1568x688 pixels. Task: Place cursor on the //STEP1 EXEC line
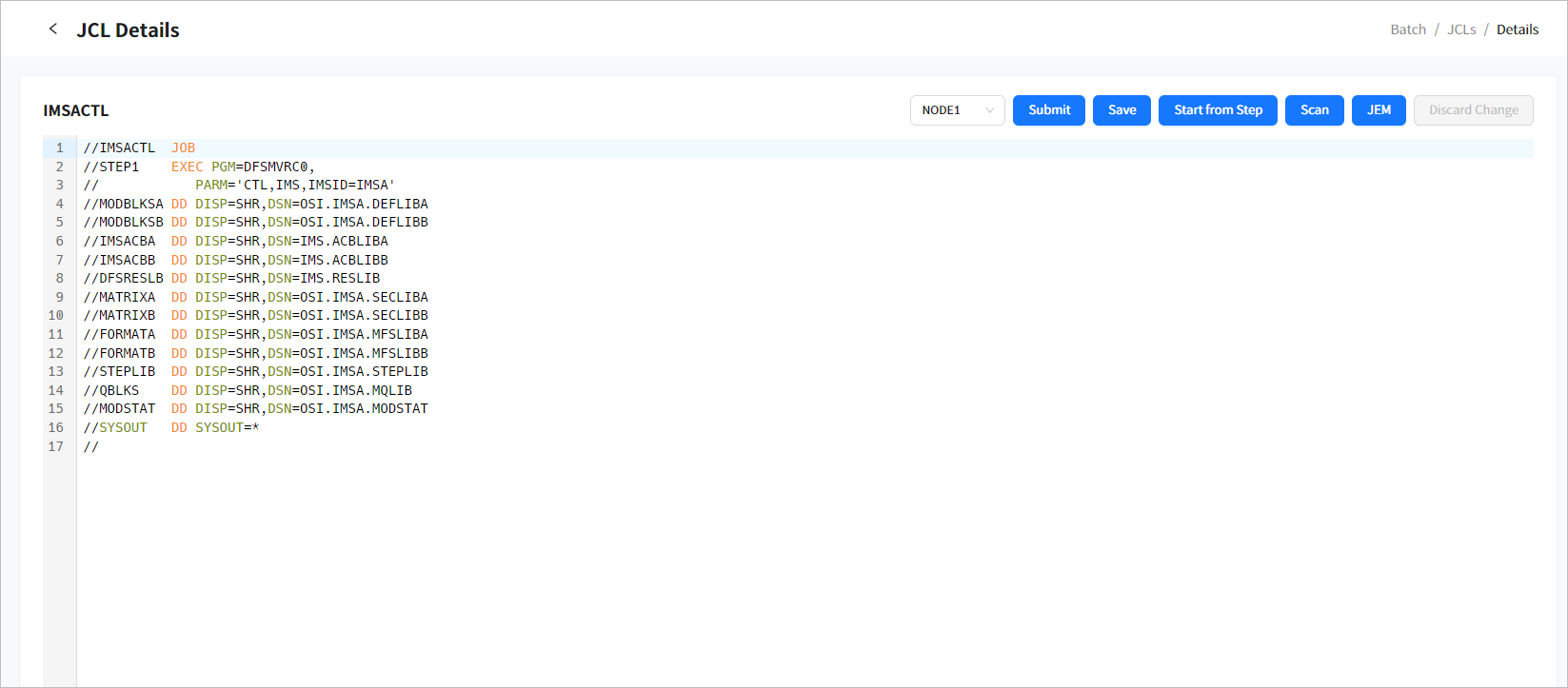198,167
